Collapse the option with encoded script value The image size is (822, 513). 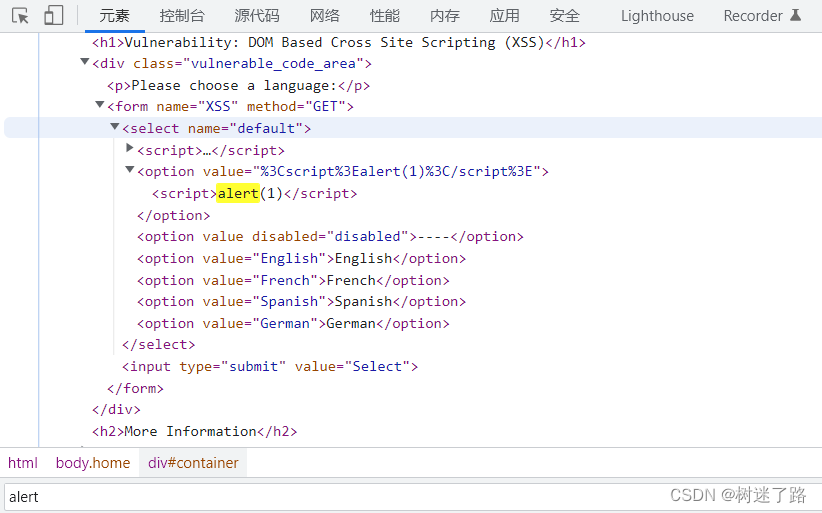[x=129, y=170]
